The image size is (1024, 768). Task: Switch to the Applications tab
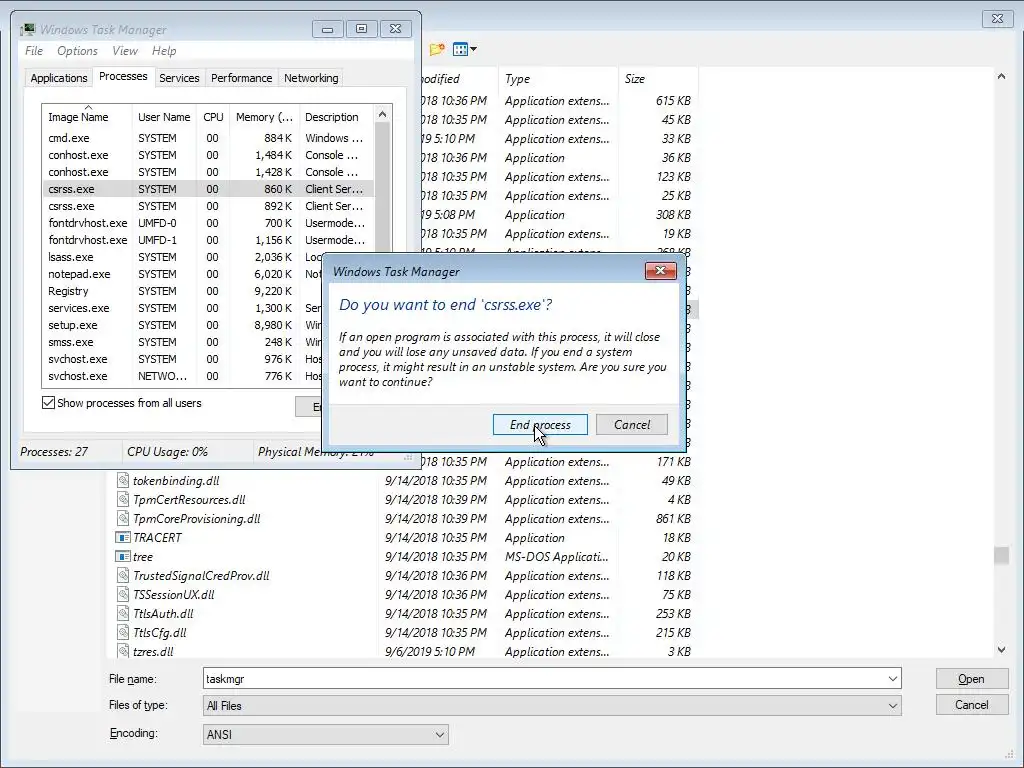click(59, 78)
